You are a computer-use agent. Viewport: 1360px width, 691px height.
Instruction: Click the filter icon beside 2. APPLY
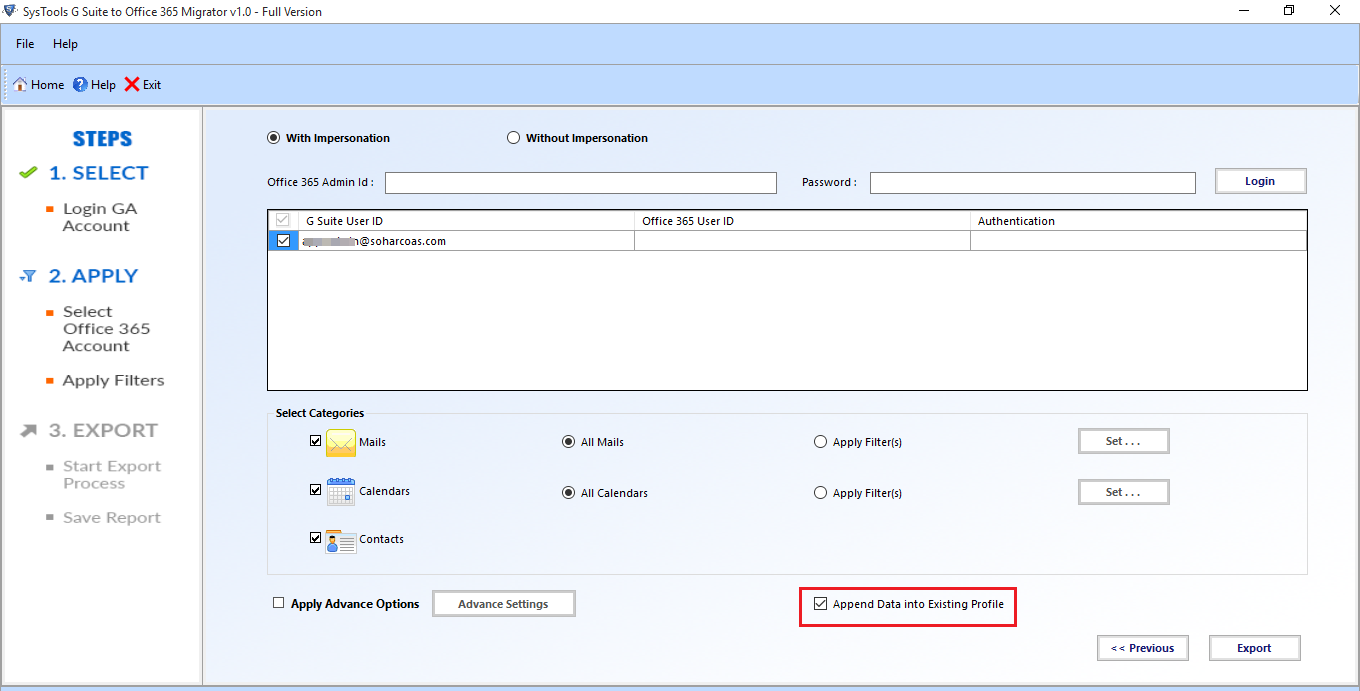point(28,276)
